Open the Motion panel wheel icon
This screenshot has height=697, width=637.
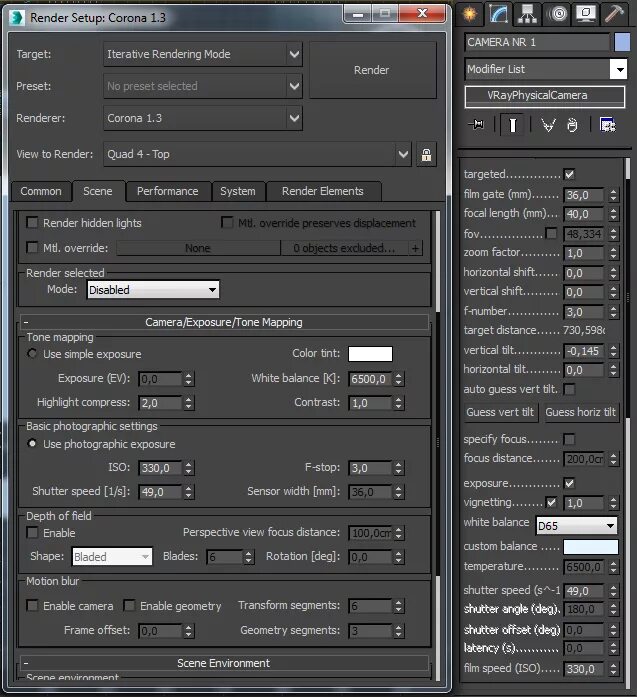558,14
